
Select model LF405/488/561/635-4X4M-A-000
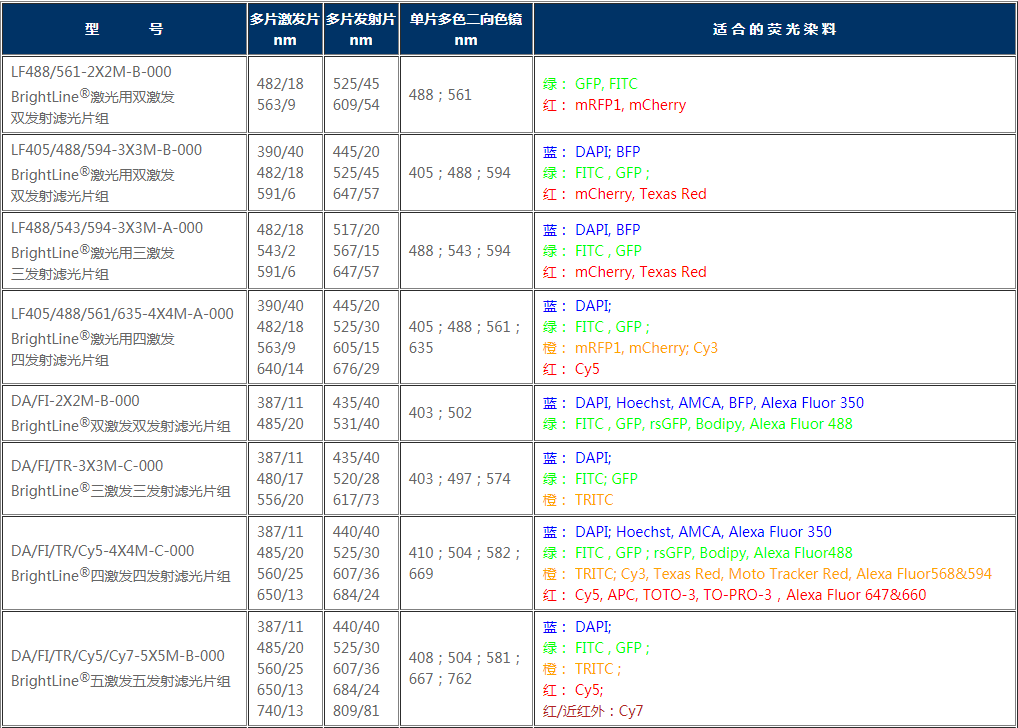coord(122,314)
